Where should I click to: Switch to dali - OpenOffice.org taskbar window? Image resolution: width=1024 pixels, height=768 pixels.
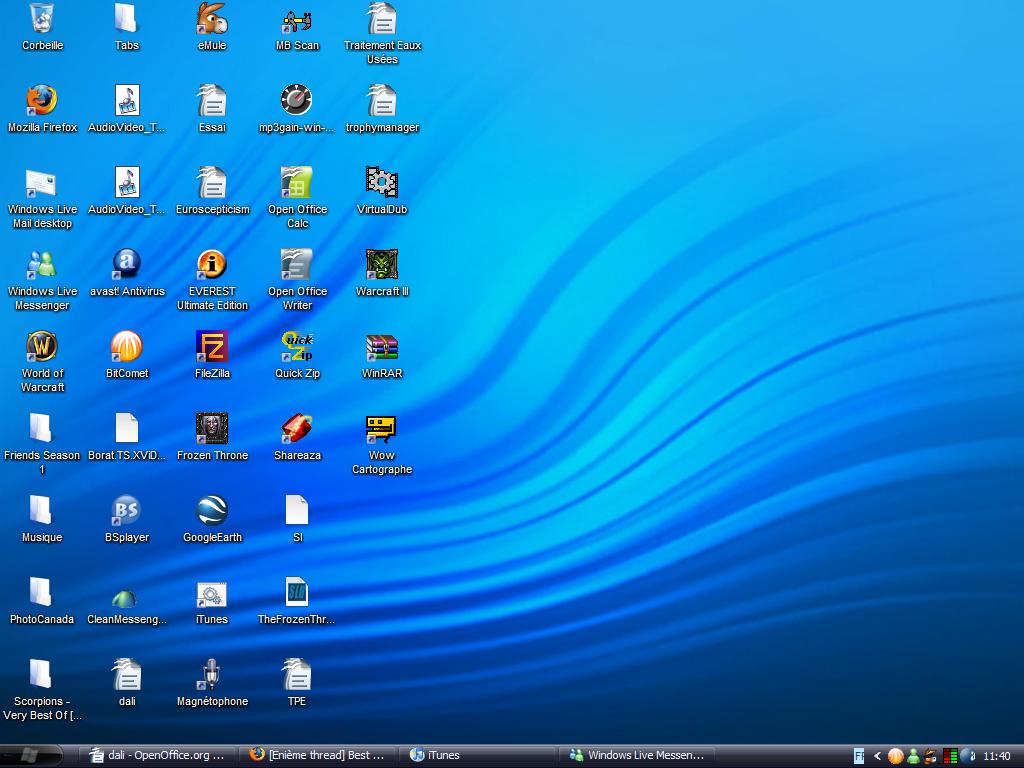coord(156,756)
